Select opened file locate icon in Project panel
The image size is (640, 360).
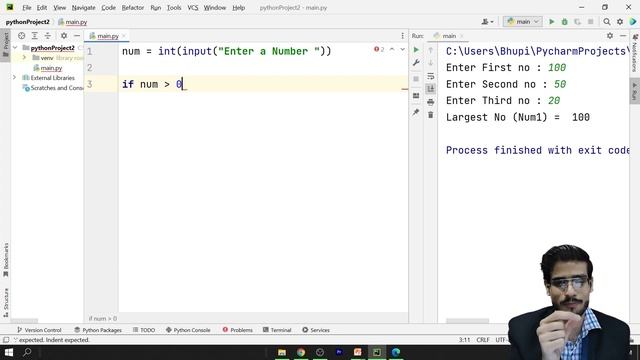tap(22, 36)
